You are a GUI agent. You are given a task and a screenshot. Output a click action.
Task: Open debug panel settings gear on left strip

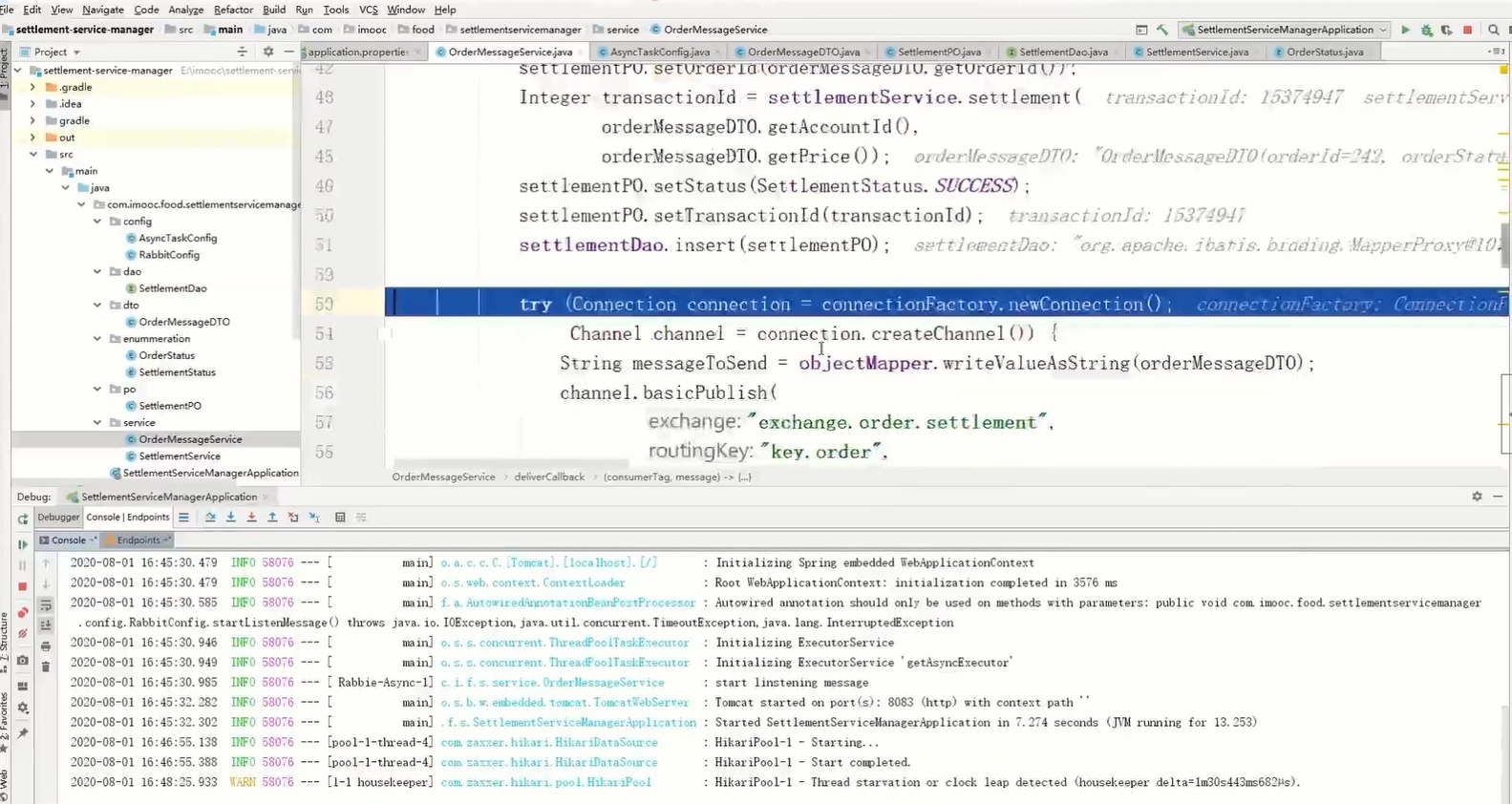coord(23,709)
